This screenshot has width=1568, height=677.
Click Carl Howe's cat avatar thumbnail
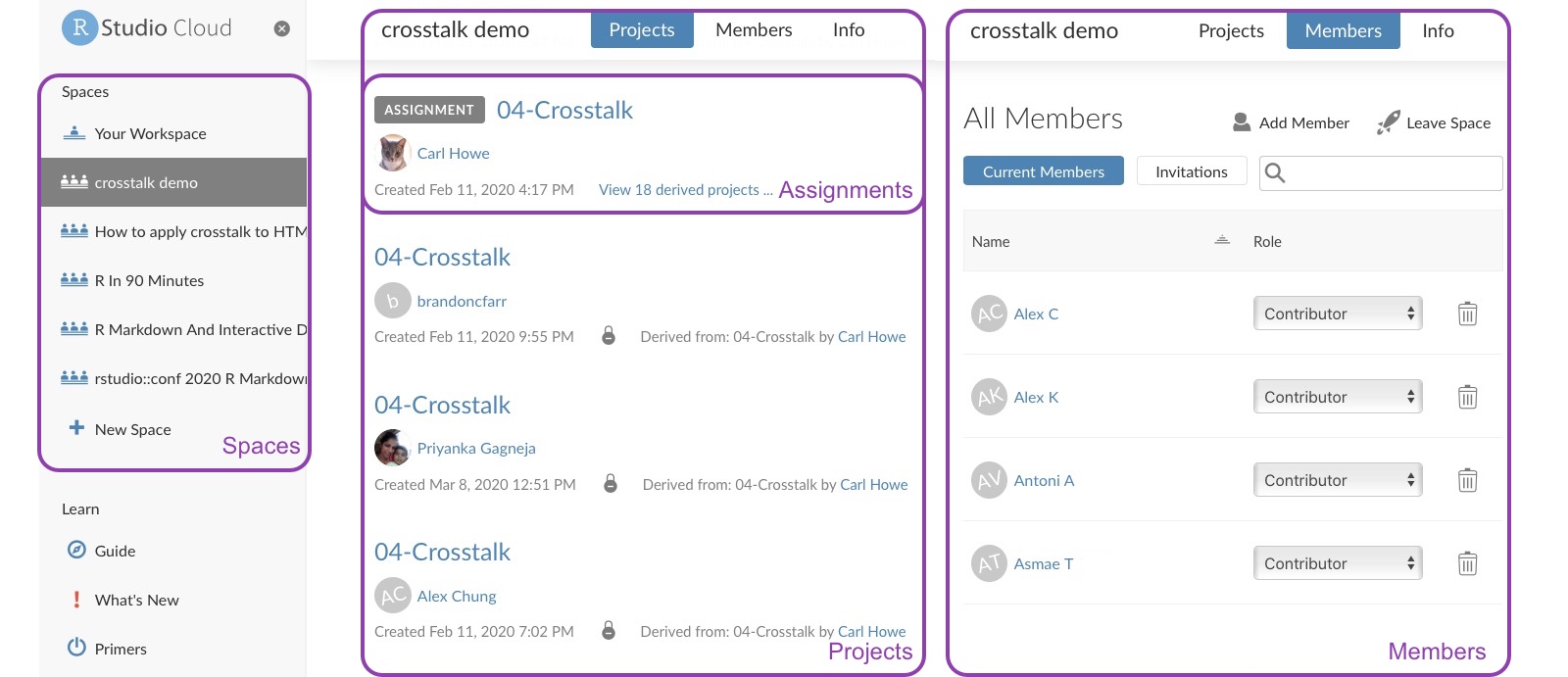tap(392, 153)
